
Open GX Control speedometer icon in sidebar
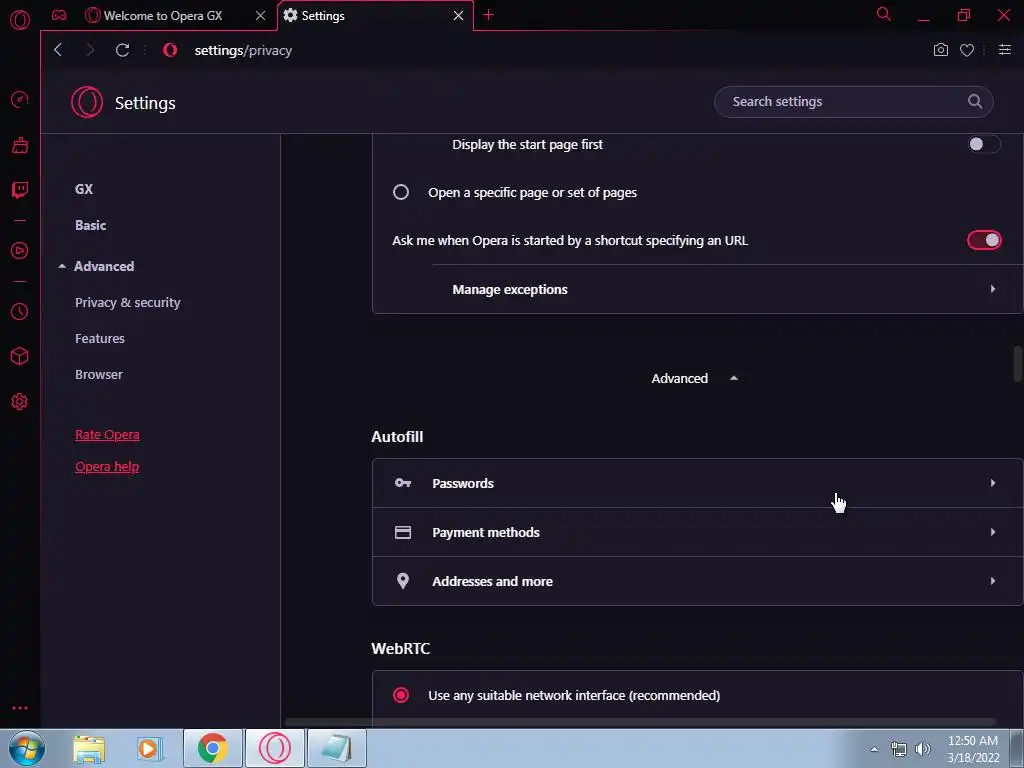click(20, 100)
